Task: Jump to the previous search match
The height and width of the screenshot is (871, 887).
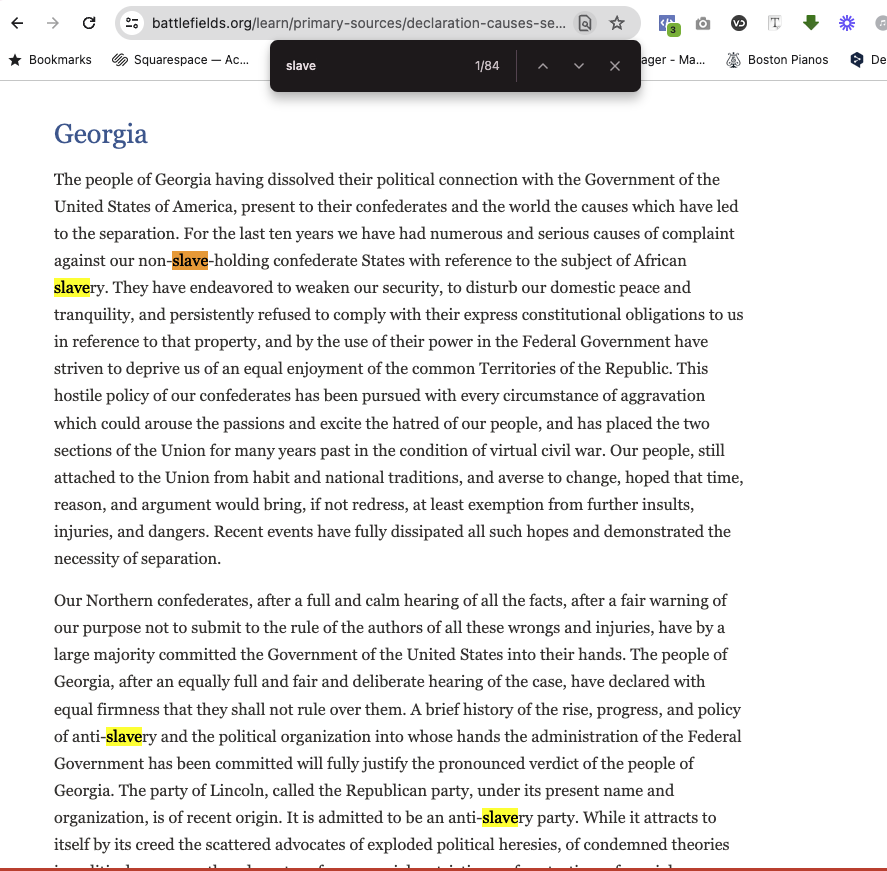Action: point(543,66)
